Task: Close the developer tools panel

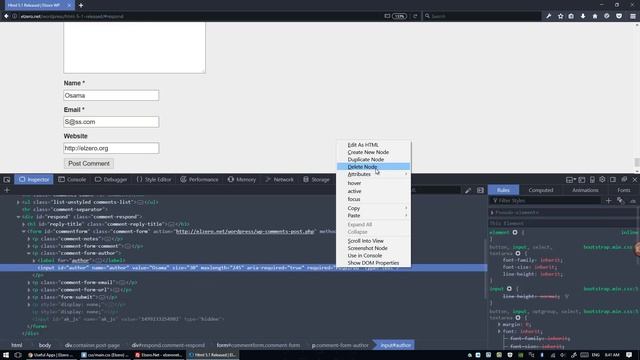Action: (x=635, y=180)
